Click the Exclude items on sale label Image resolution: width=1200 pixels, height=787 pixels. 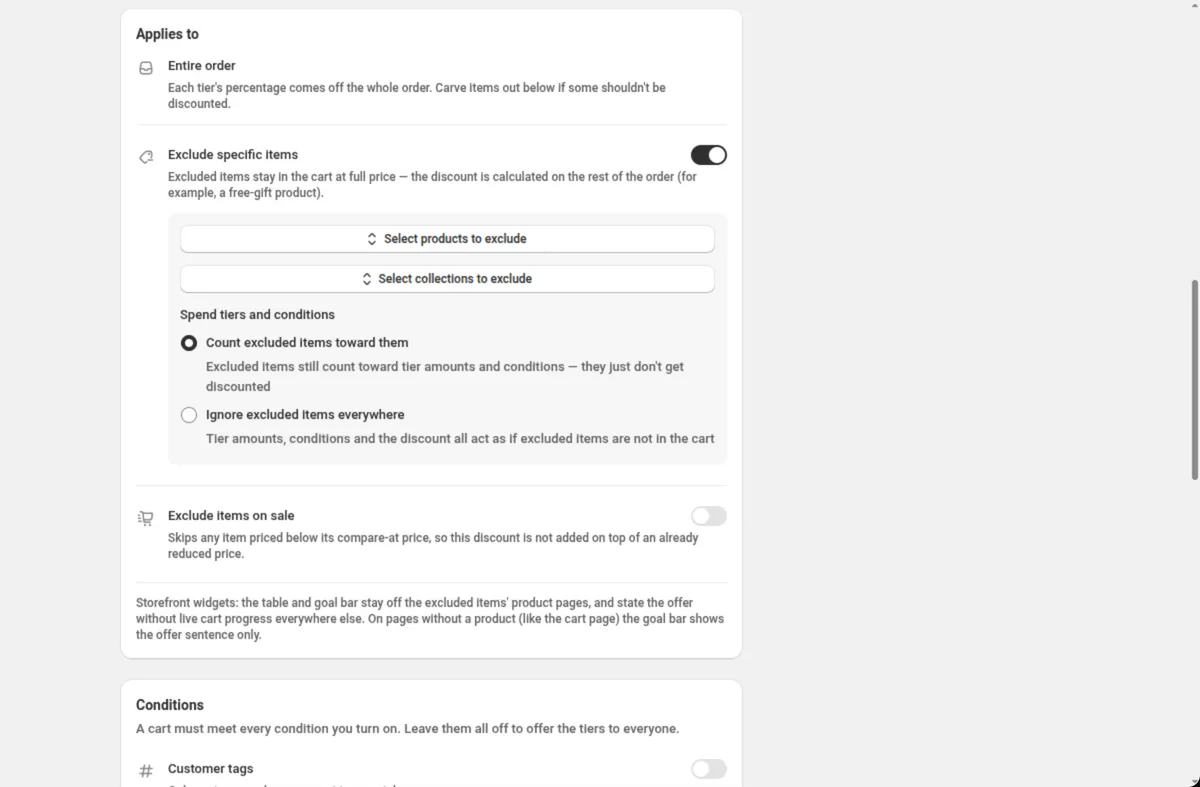(231, 516)
